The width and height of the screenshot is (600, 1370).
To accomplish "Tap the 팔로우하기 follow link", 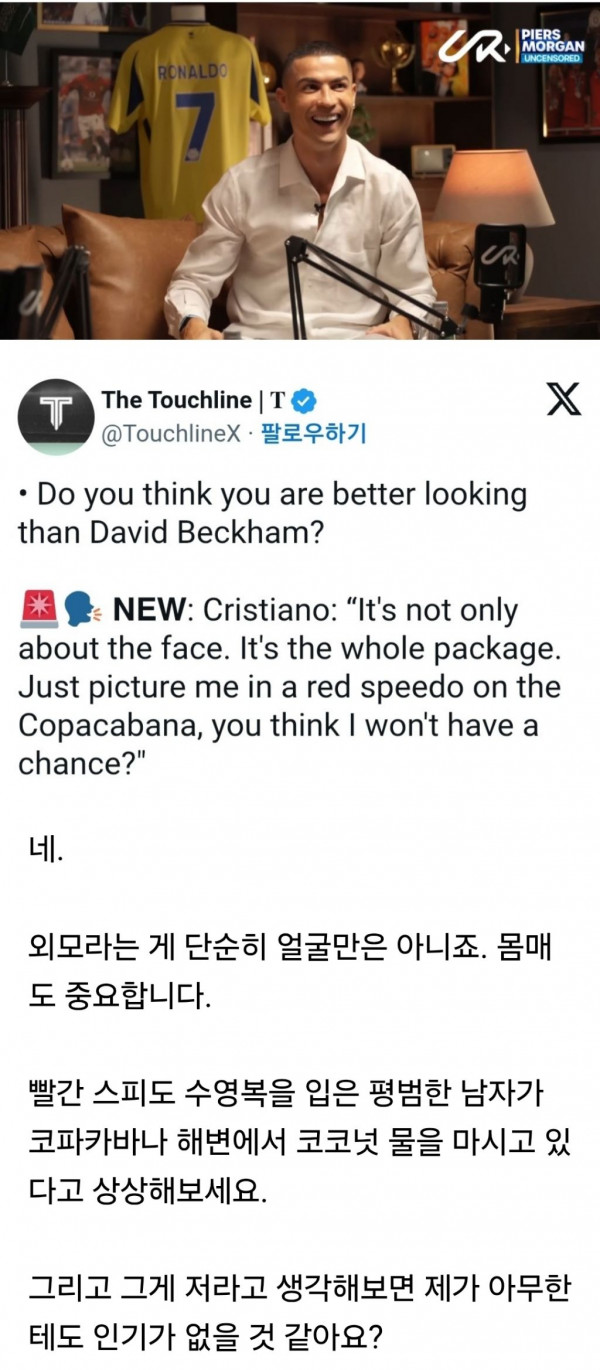I will (x=312, y=435).
